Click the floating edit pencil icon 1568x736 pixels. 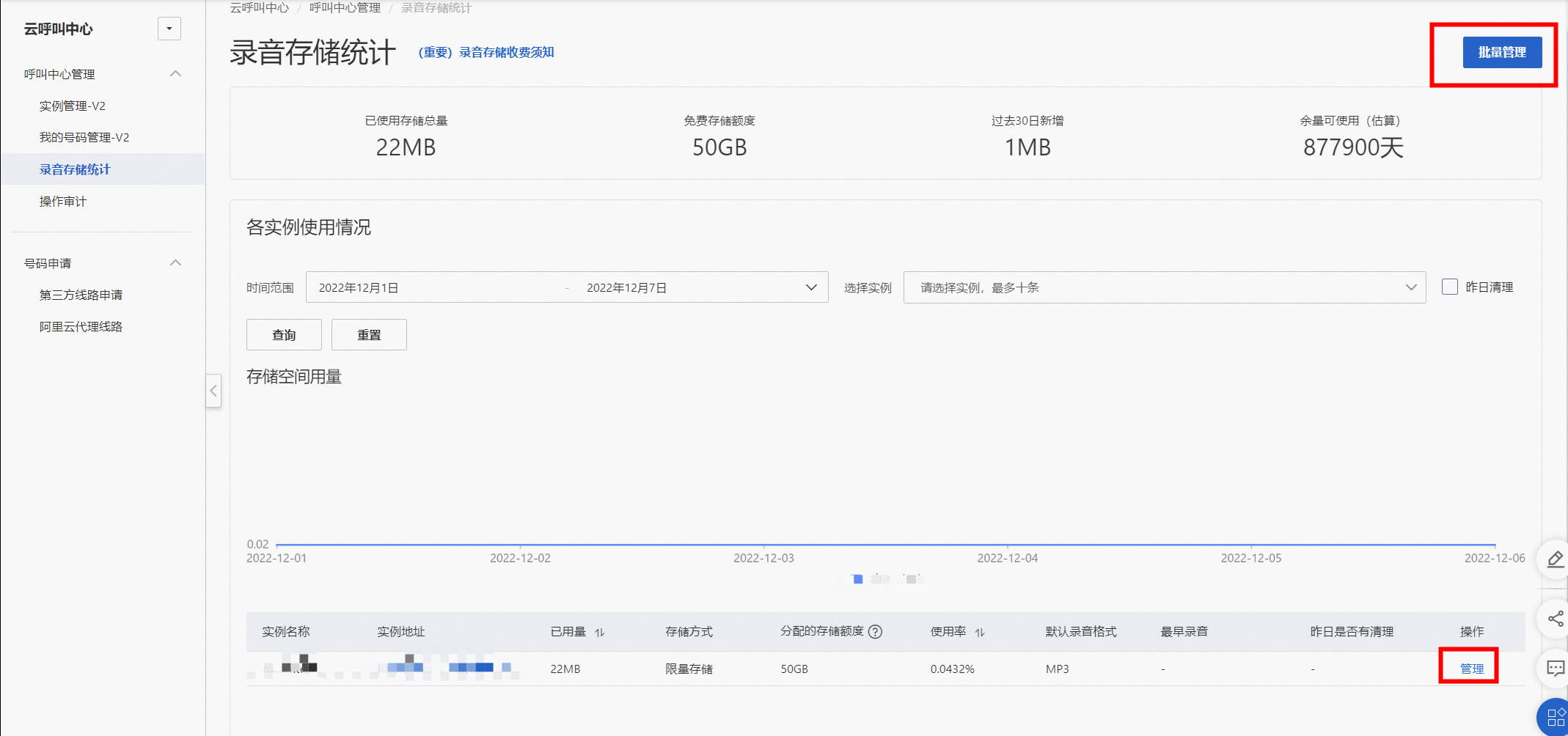[1555, 560]
